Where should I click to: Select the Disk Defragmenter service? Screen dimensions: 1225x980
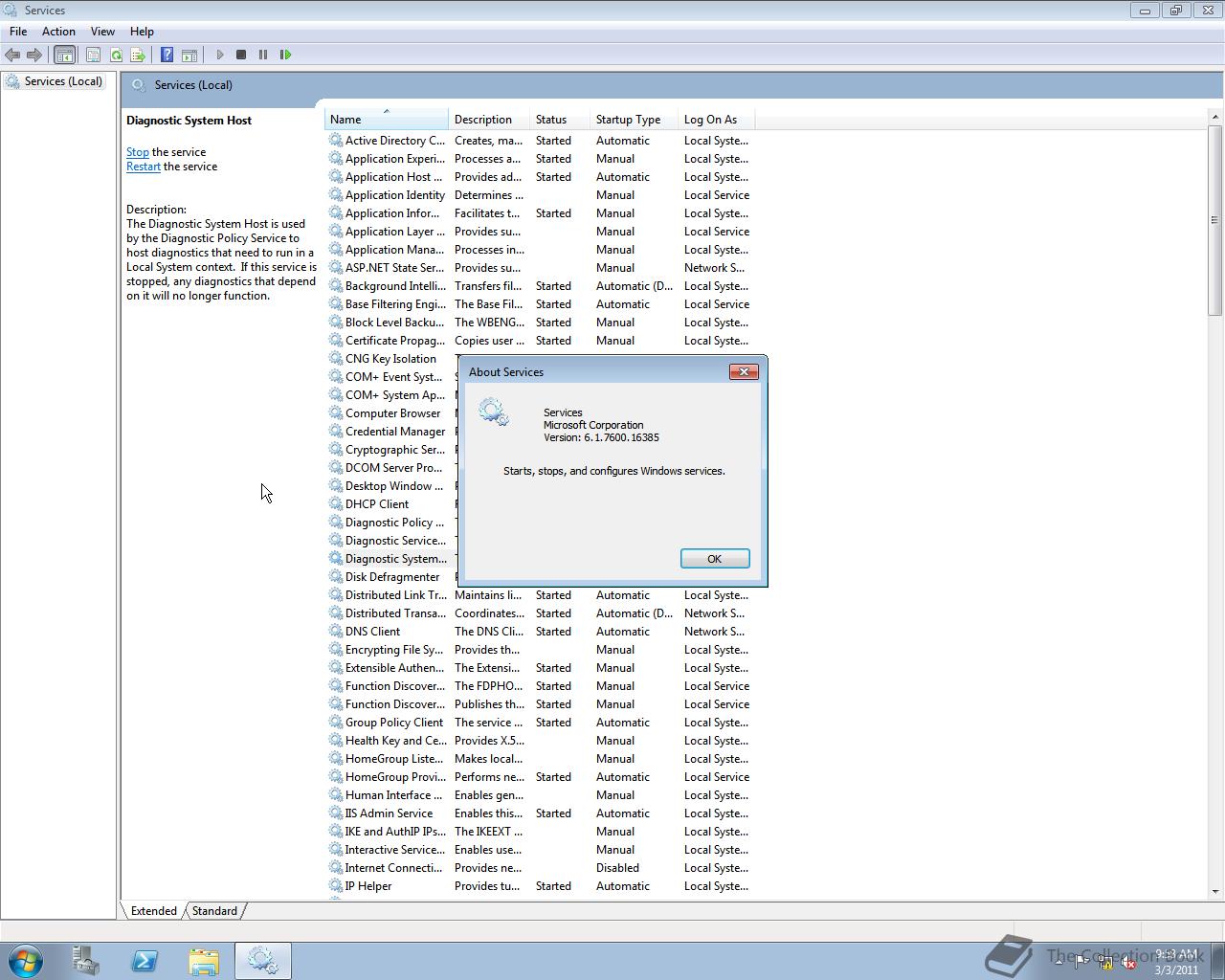pyautogui.click(x=392, y=577)
